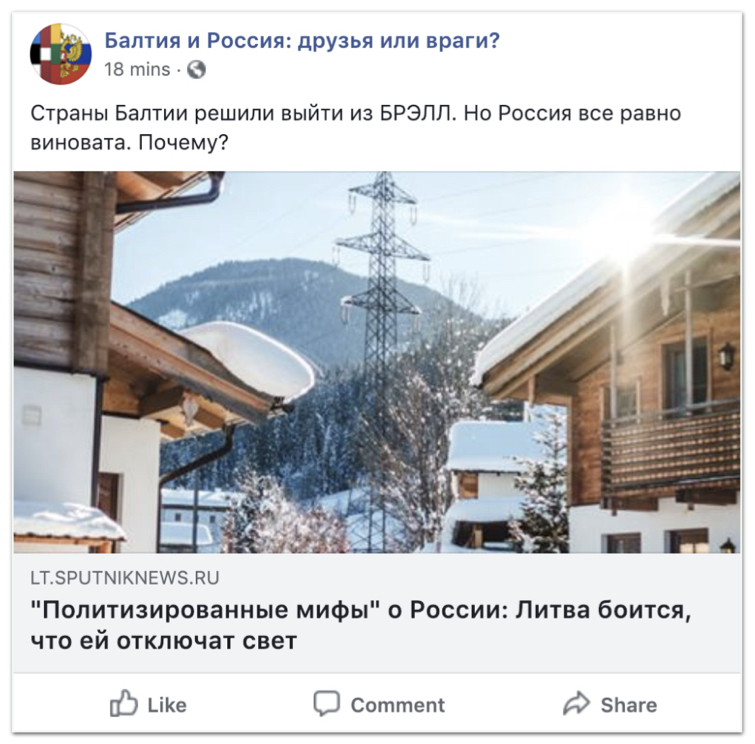Open the headline Политизированные мифы о России
The image size is (755, 744).
[x=361, y=625]
